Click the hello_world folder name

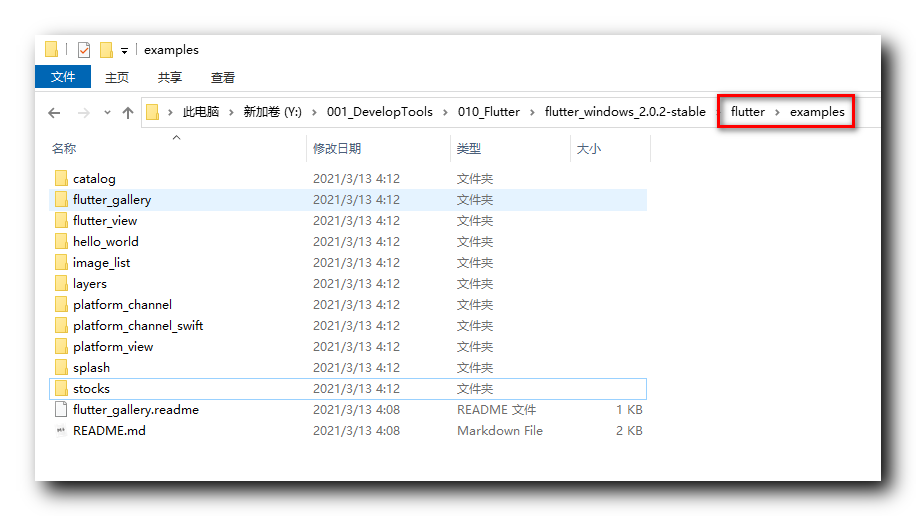coord(106,242)
